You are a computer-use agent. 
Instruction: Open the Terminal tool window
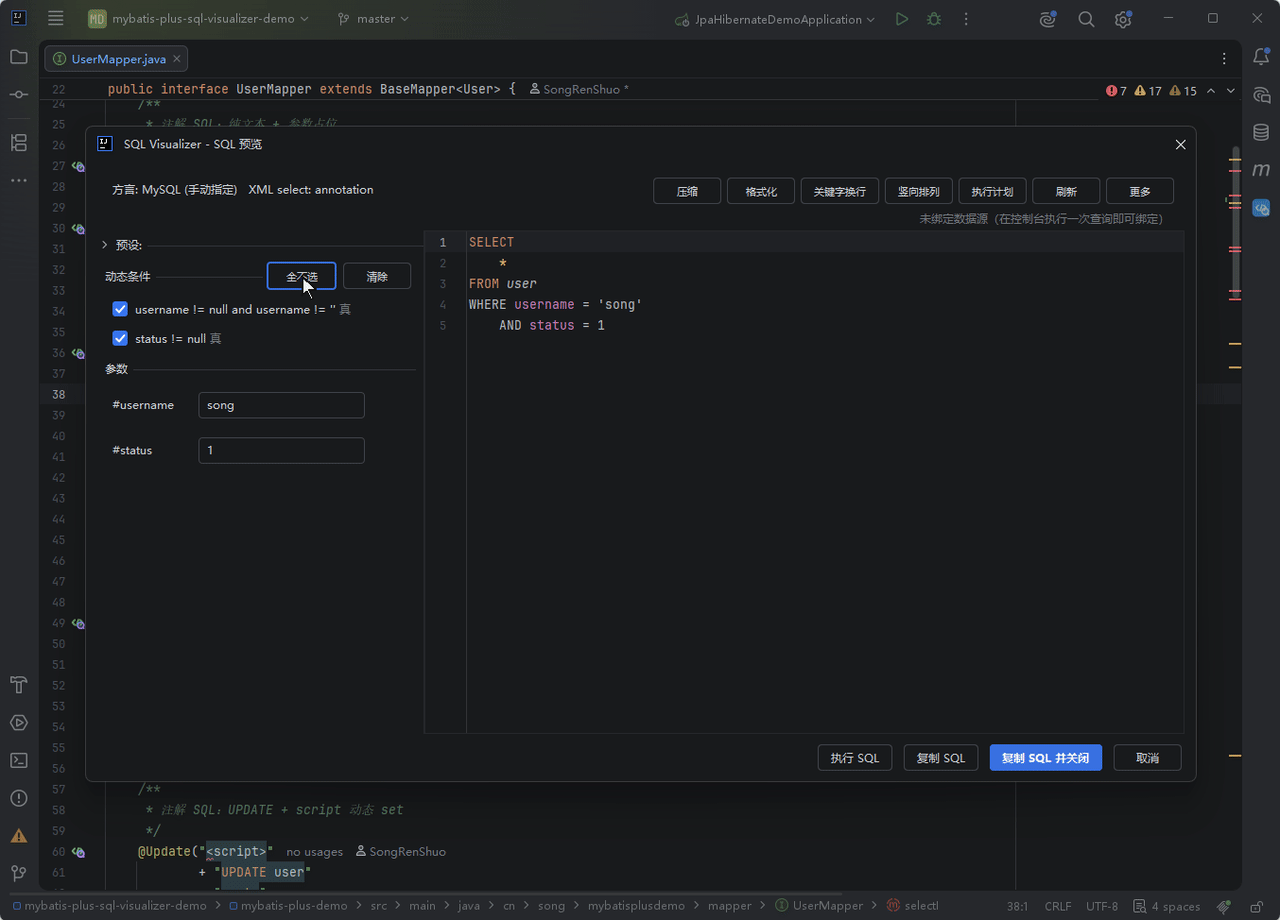click(19, 760)
